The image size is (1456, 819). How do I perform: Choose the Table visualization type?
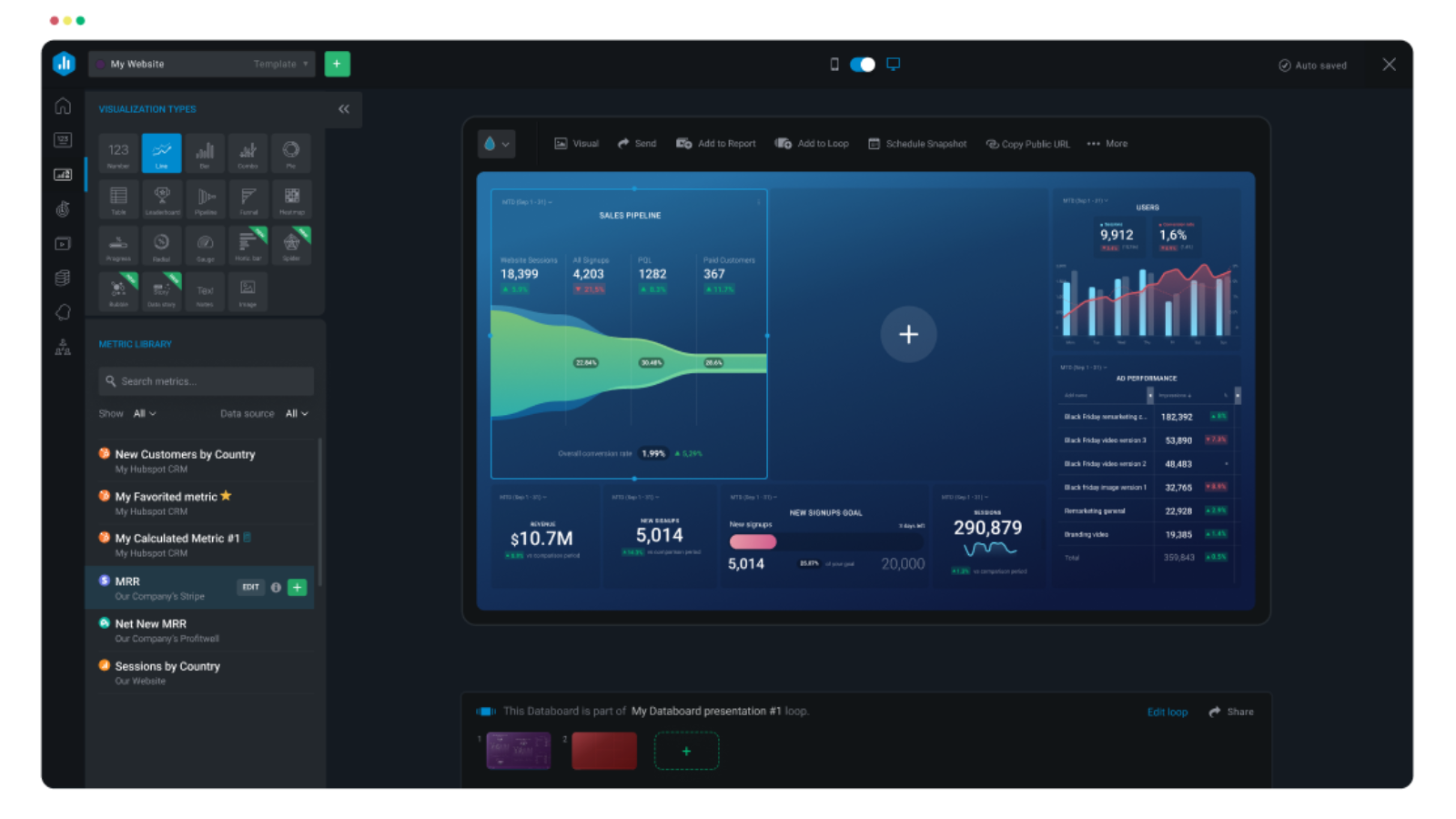coord(118,199)
